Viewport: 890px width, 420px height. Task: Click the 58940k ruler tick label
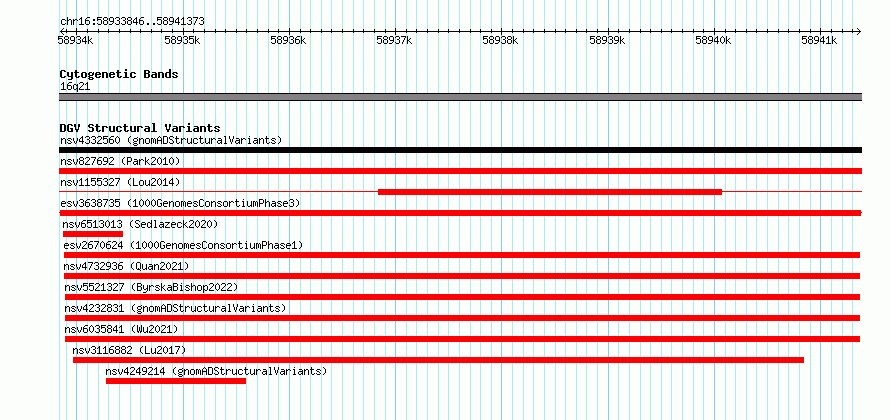point(713,40)
